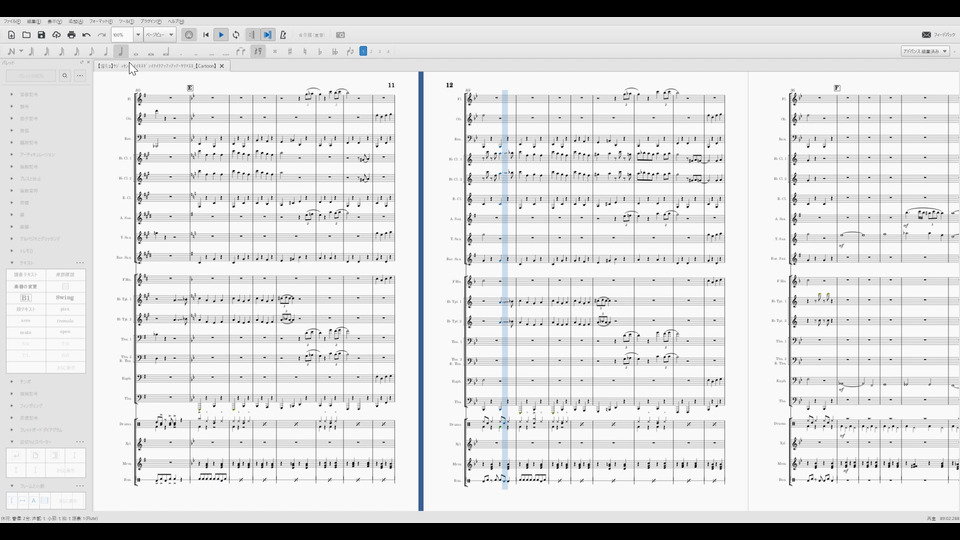Start playback with the Play button
Image resolution: width=960 pixels, height=540 pixels.
(221, 35)
